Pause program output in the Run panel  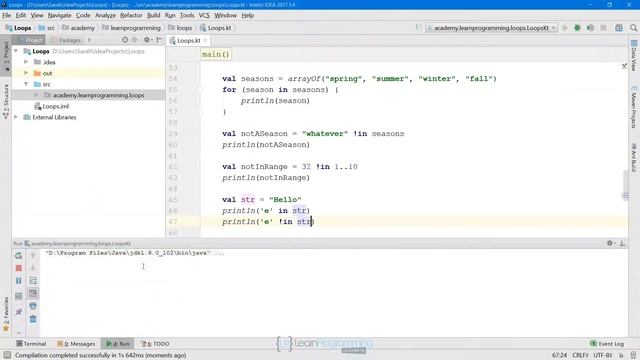click(18, 281)
